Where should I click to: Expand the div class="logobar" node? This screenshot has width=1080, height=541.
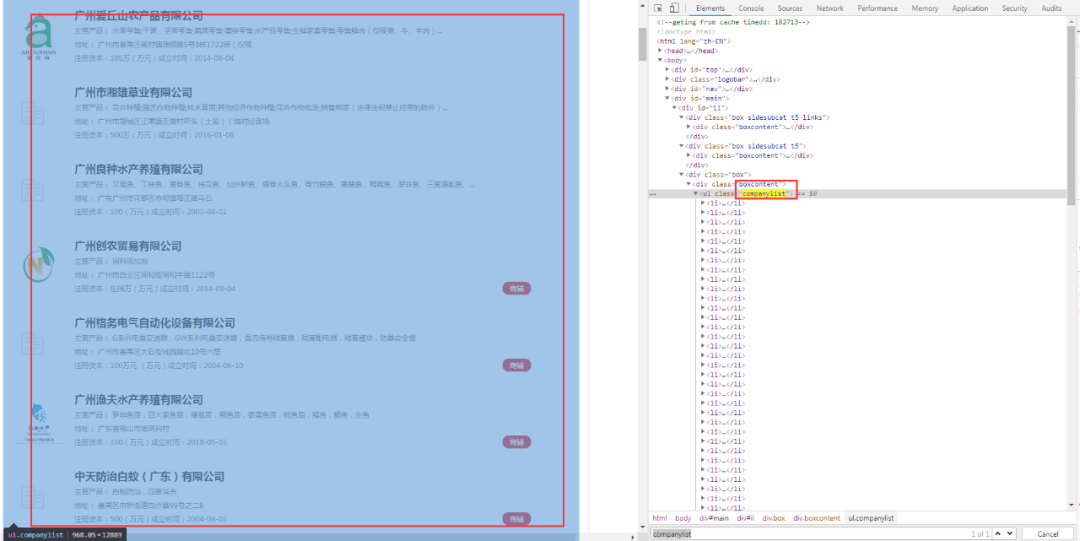click(x=667, y=79)
